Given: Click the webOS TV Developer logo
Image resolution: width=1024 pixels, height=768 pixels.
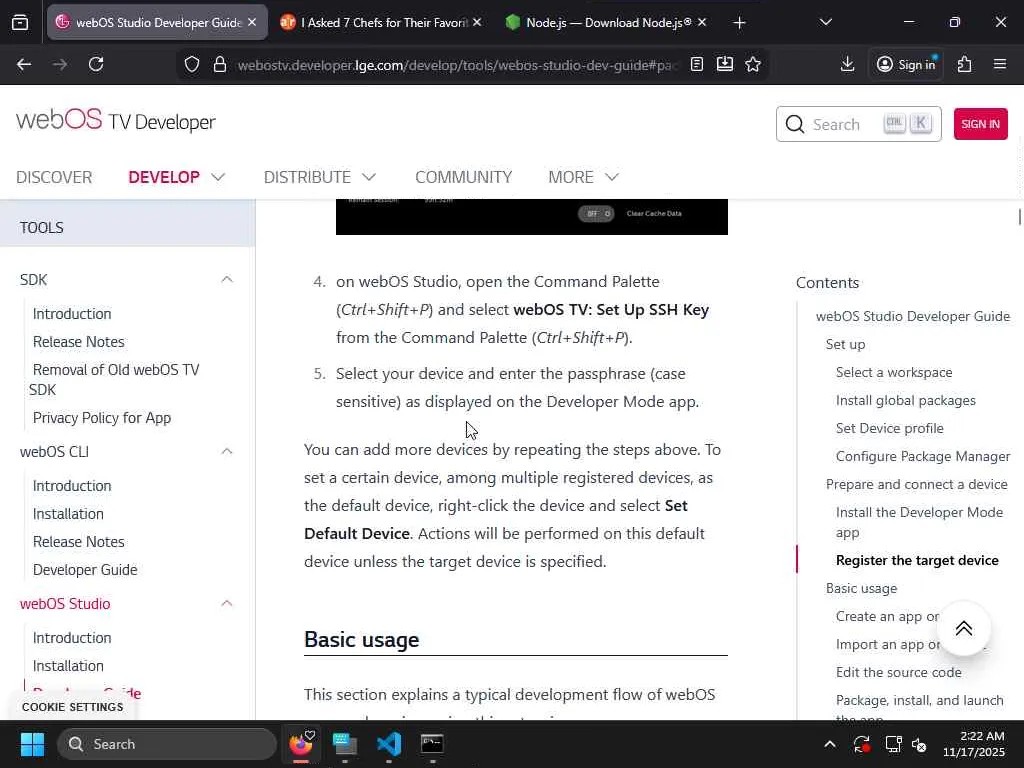Looking at the screenshot, I should (116, 121).
